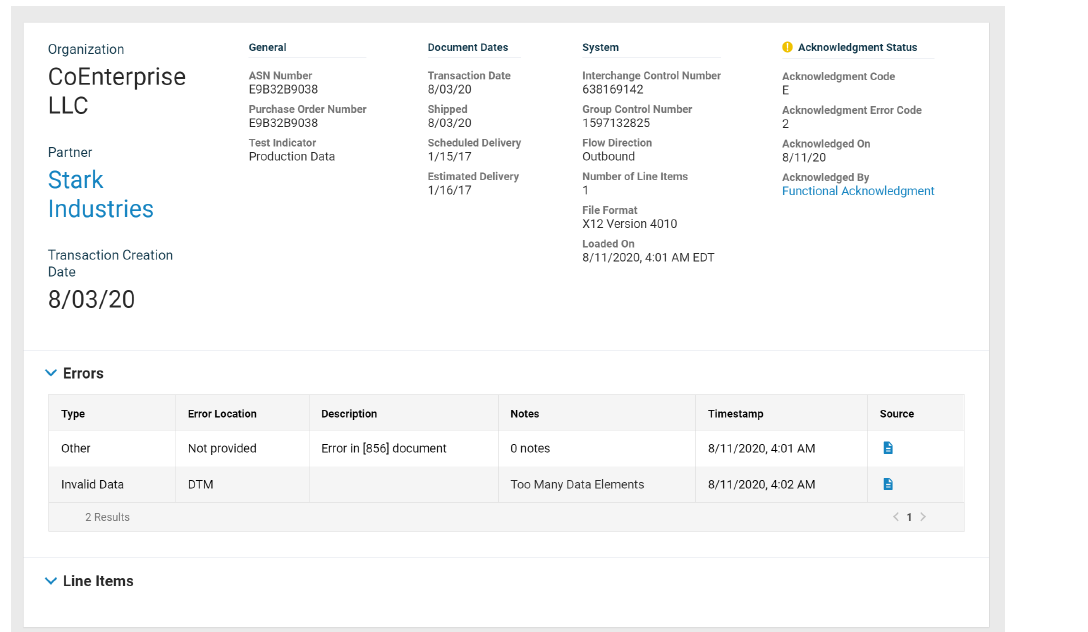Click the Purchase Order Number value
Image resolution: width=1088 pixels, height=632 pixels.
283,123
